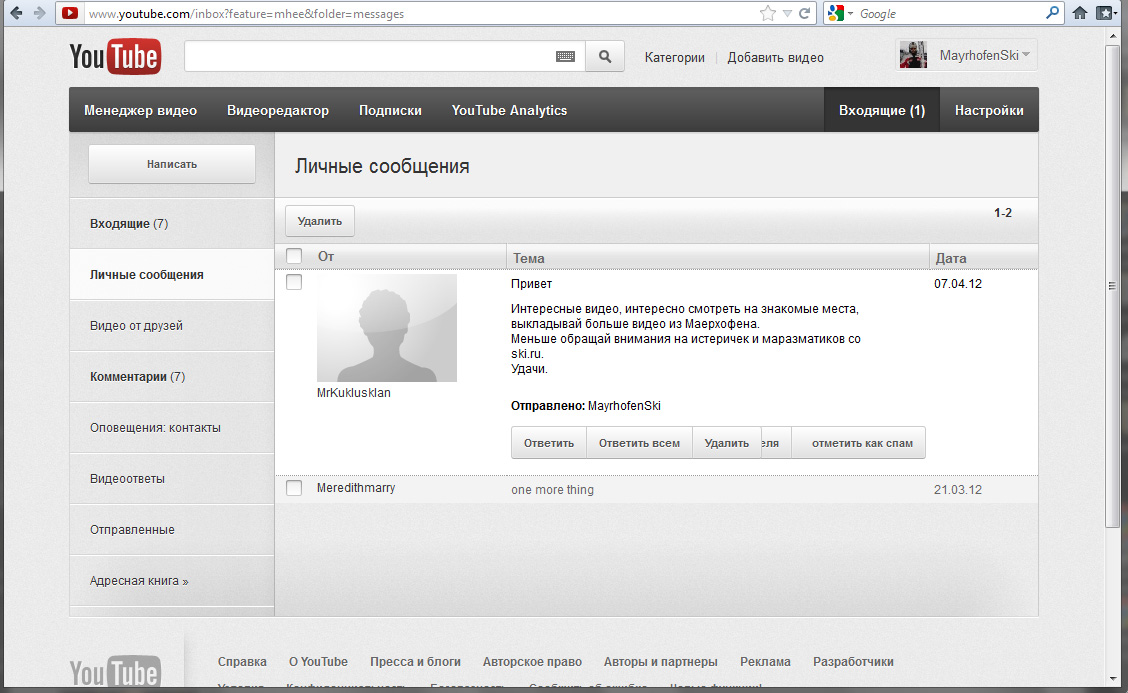Image resolution: width=1128 pixels, height=693 pixels.
Task: Open the 'one more thing' message subject
Action: pos(552,490)
